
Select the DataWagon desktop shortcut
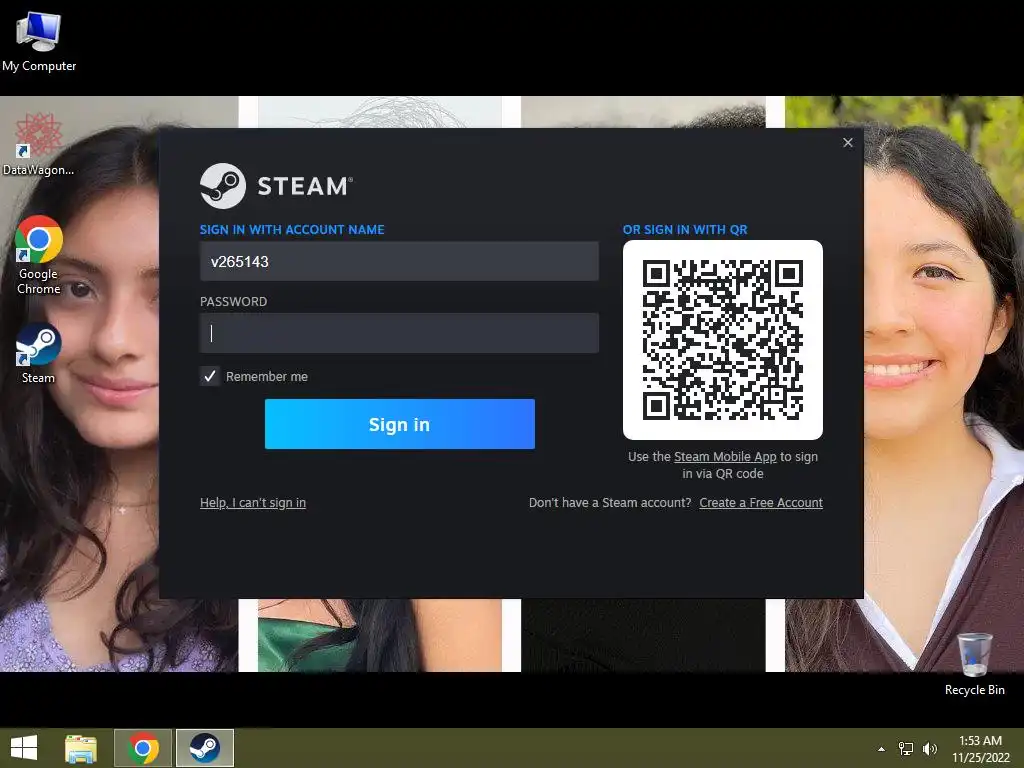(39, 144)
